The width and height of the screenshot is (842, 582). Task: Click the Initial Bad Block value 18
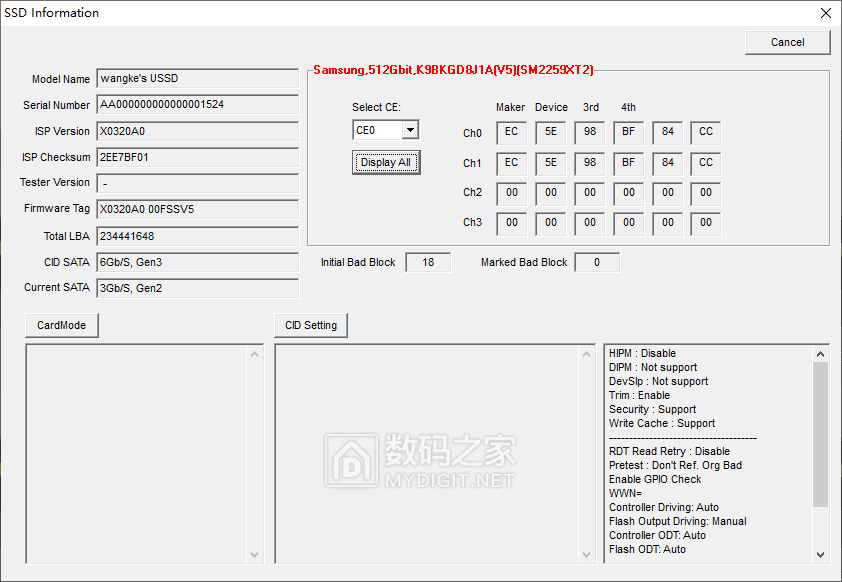click(x=428, y=263)
